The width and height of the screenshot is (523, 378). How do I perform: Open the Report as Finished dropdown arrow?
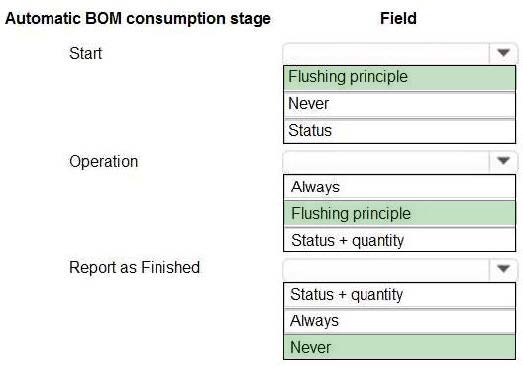(x=503, y=269)
